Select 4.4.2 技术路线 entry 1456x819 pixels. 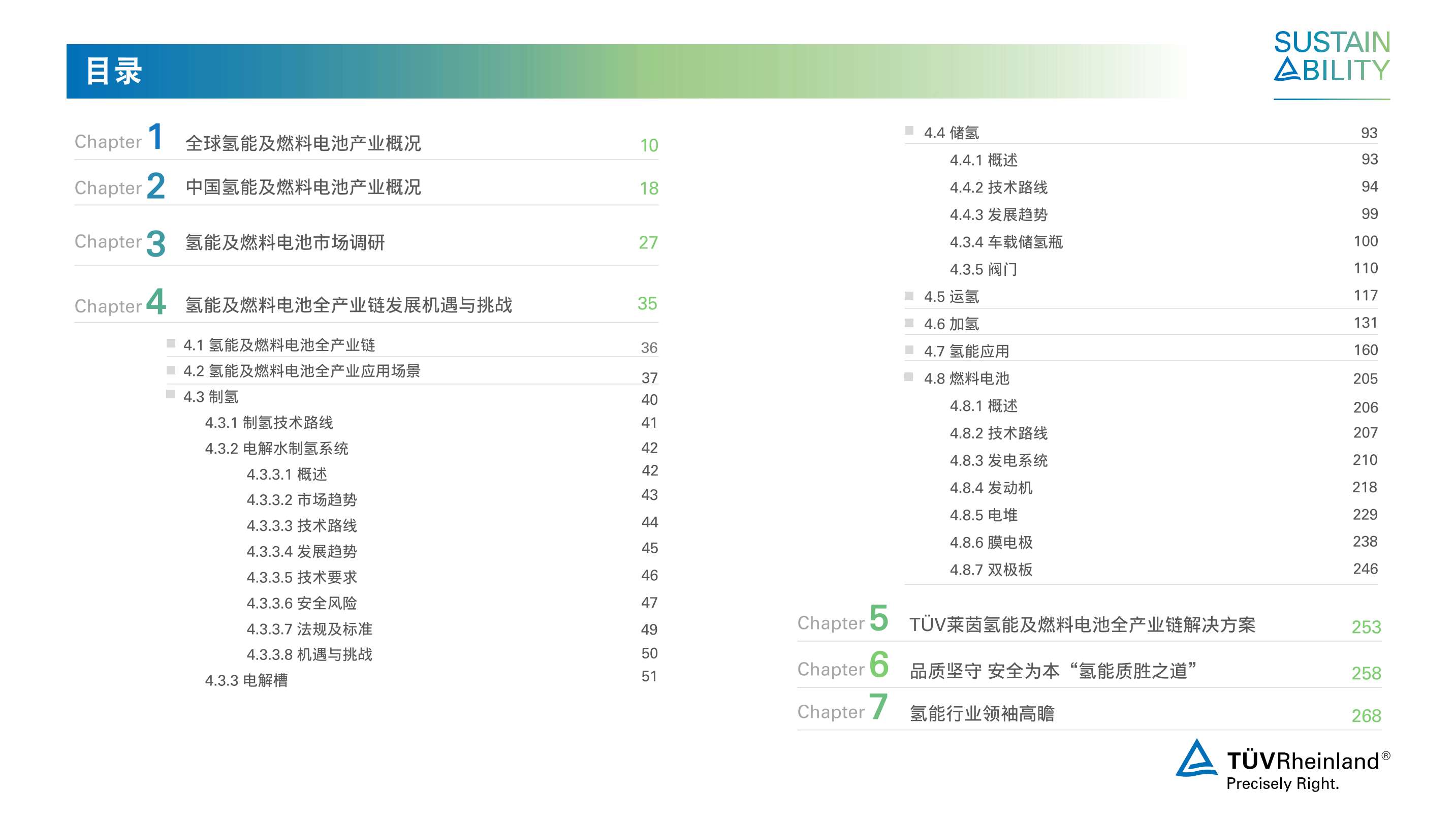(x=998, y=187)
